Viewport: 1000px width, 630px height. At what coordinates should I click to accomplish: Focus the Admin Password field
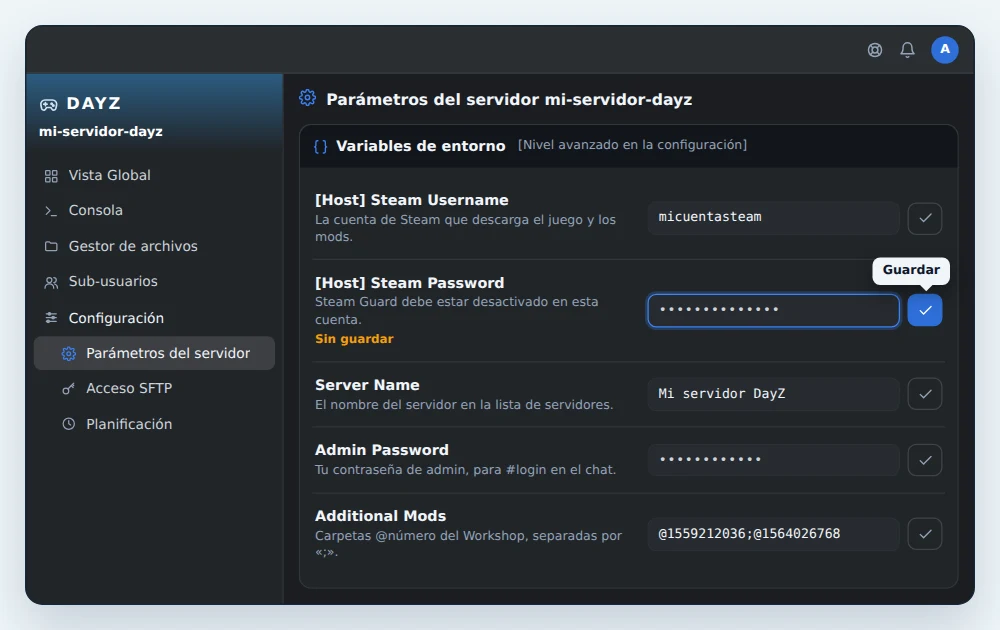pyautogui.click(x=774, y=460)
